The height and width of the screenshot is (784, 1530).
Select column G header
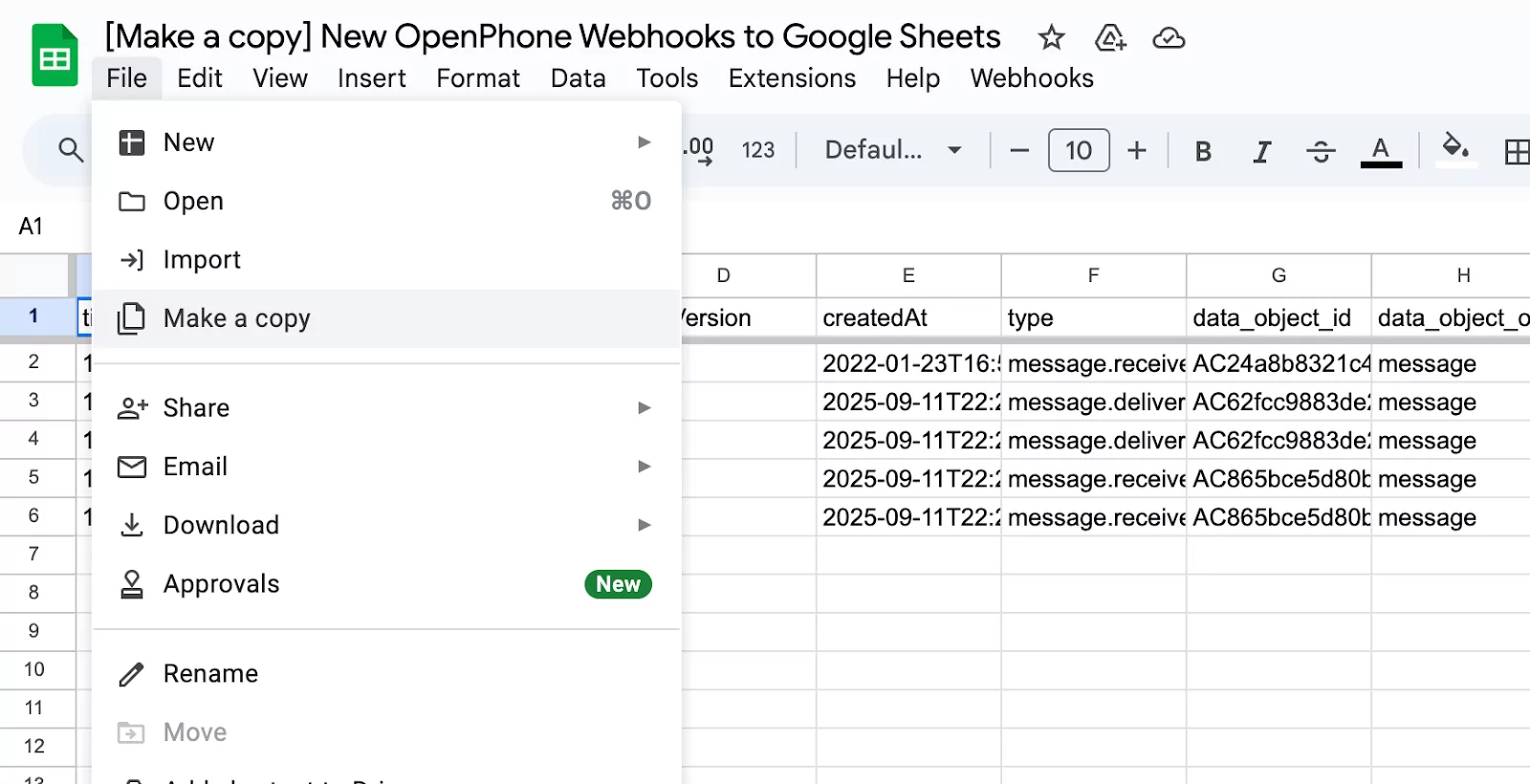pos(1279,275)
